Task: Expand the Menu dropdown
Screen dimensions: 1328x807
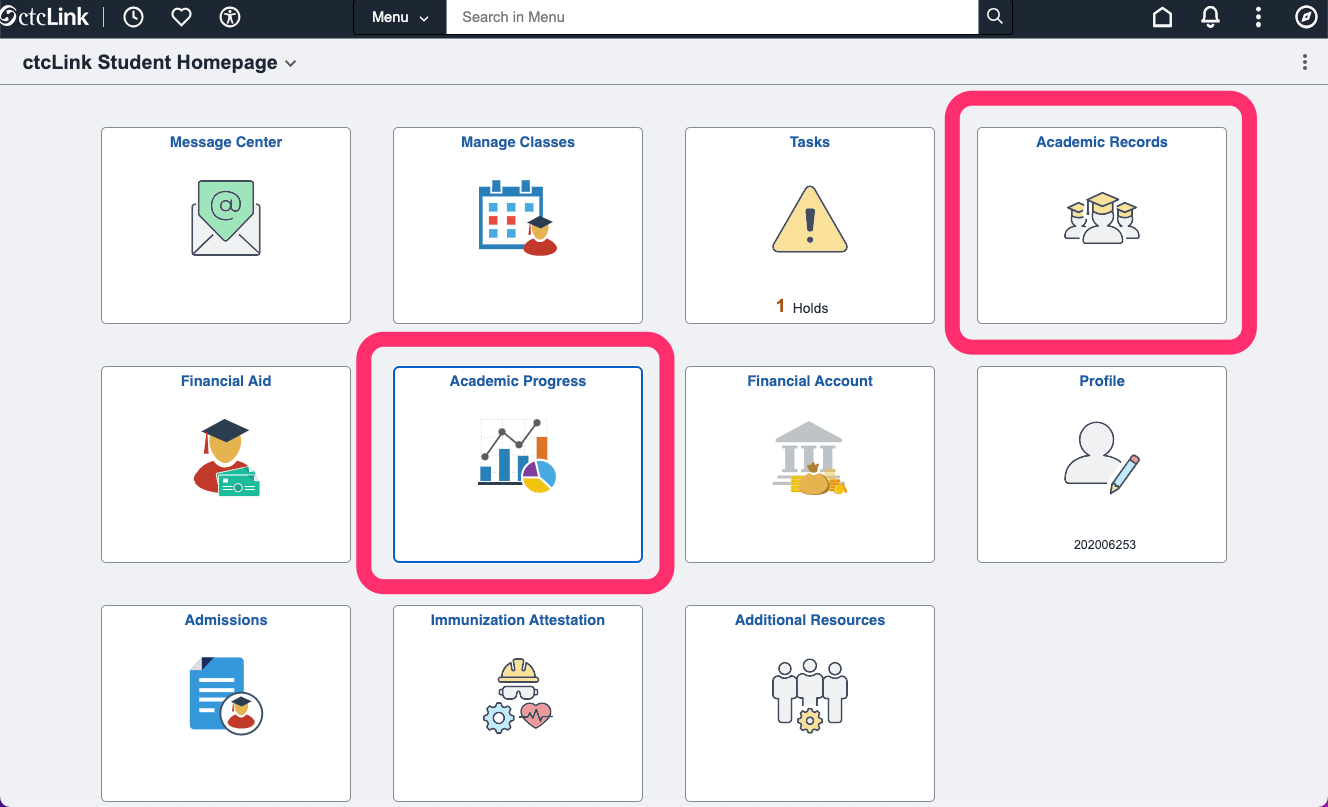Action: coord(400,17)
